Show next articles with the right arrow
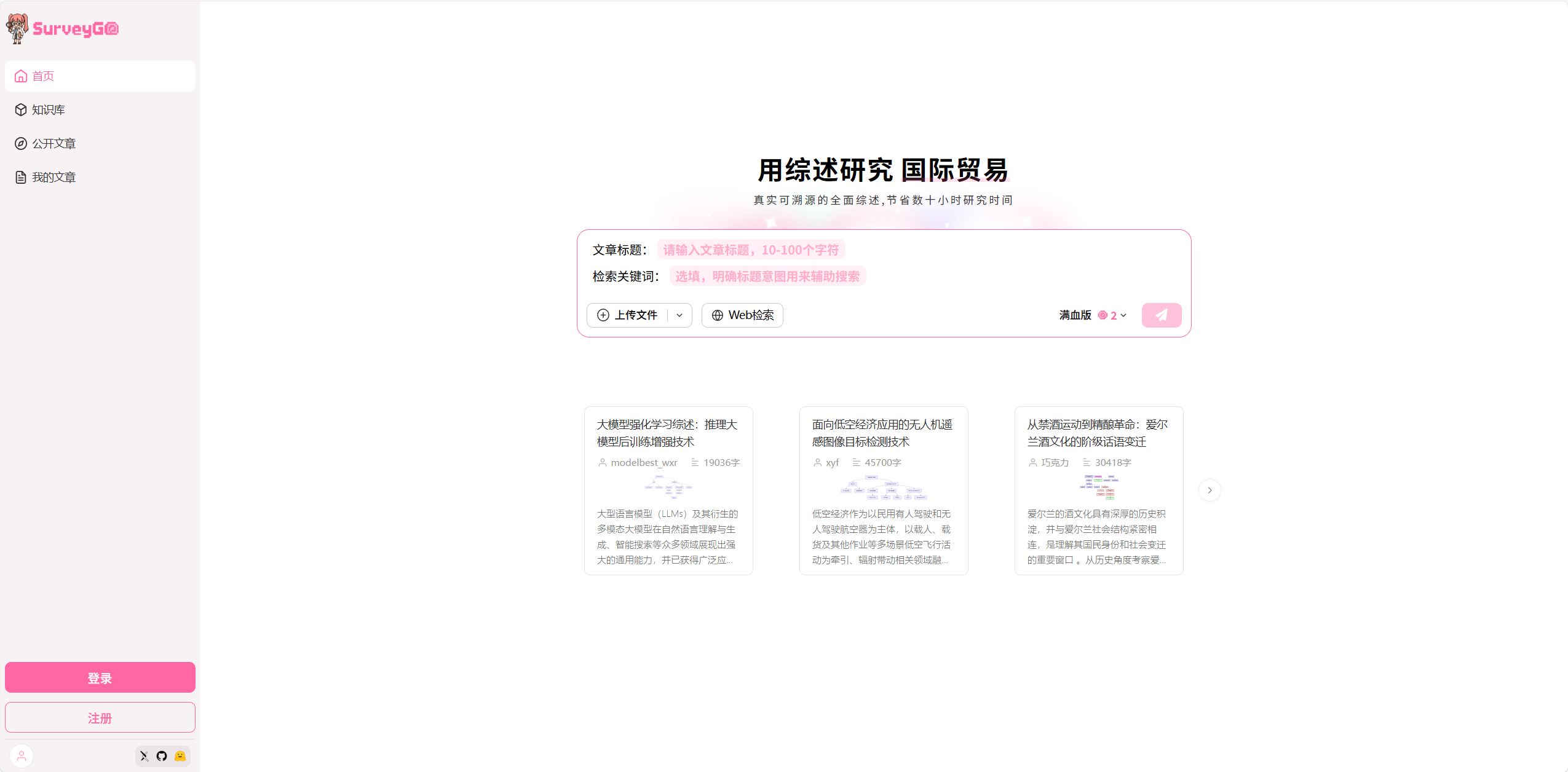Viewport: 1568px width, 772px height. click(x=1210, y=490)
